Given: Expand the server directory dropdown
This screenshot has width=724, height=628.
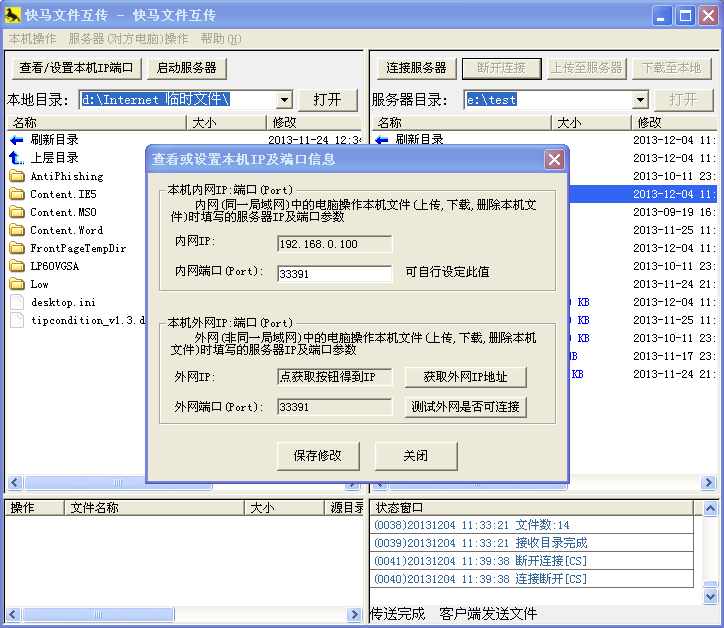Looking at the screenshot, I should (x=640, y=100).
